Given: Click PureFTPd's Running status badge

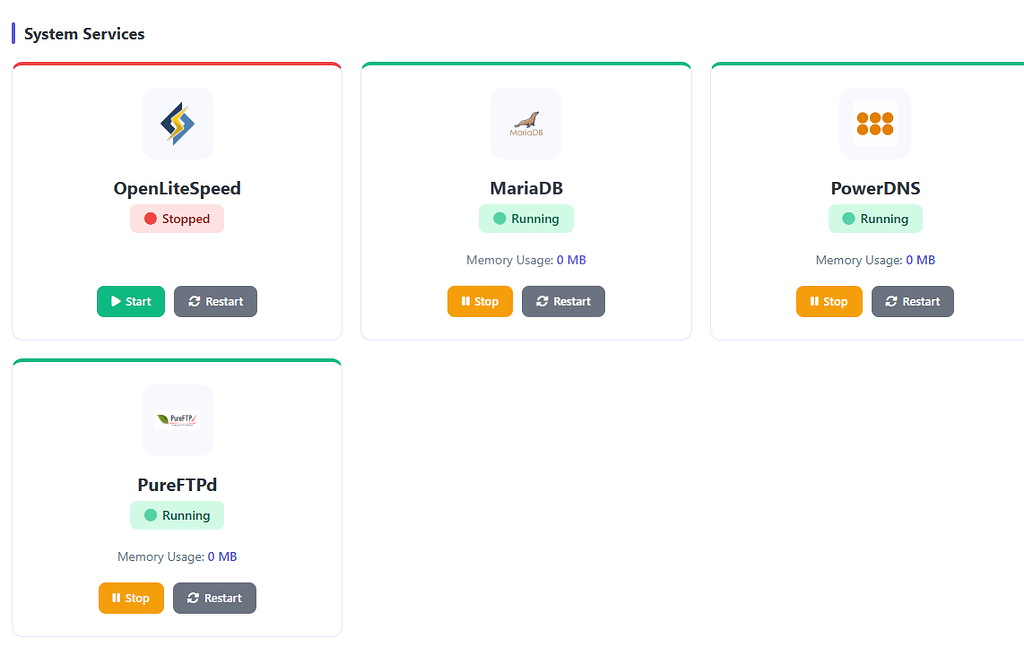Looking at the screenshot, I should click(x=177, y=516).
